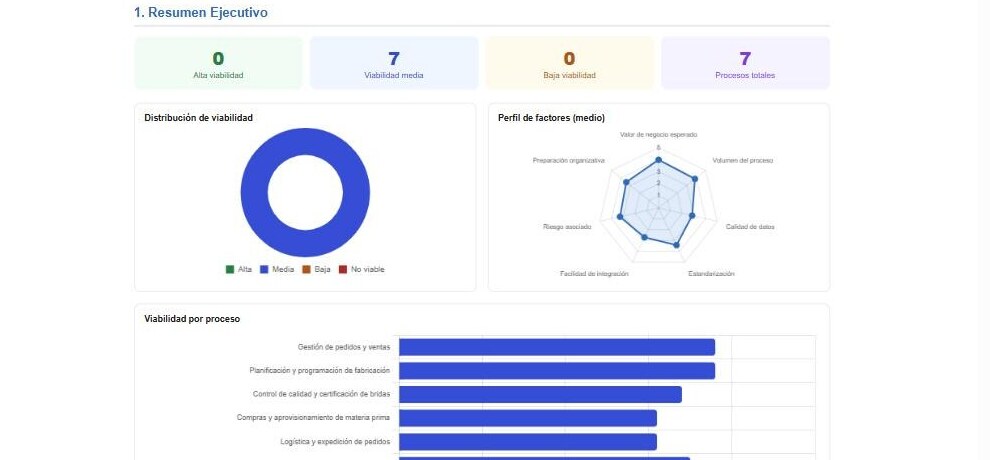The image size is (990, 460).
Task: Click the Viabilidad media summary card
Action: (394, 63)
